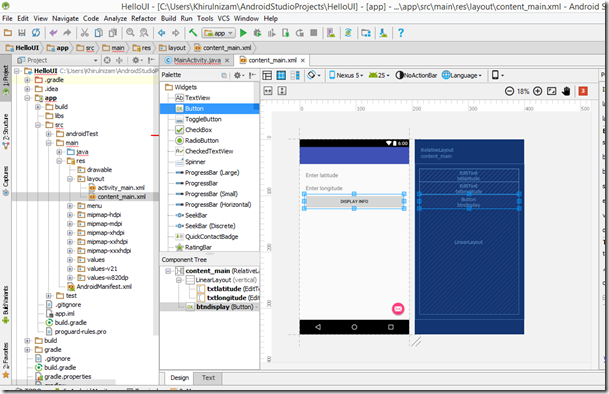Open the File menu

tap(7, 18)
